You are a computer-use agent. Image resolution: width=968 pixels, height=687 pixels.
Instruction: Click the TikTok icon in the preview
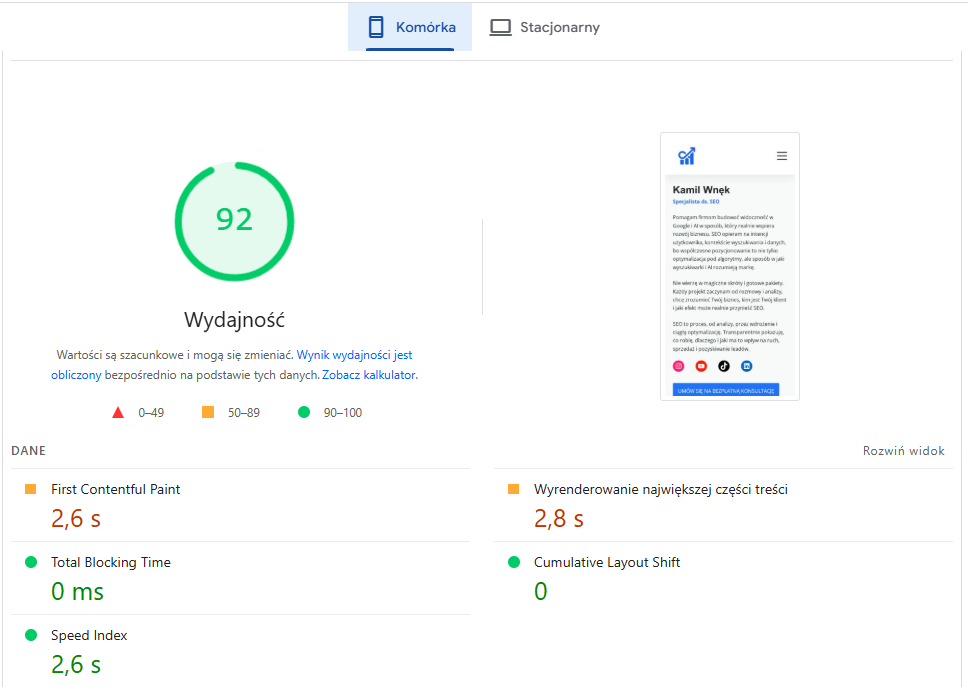(724, 366)
